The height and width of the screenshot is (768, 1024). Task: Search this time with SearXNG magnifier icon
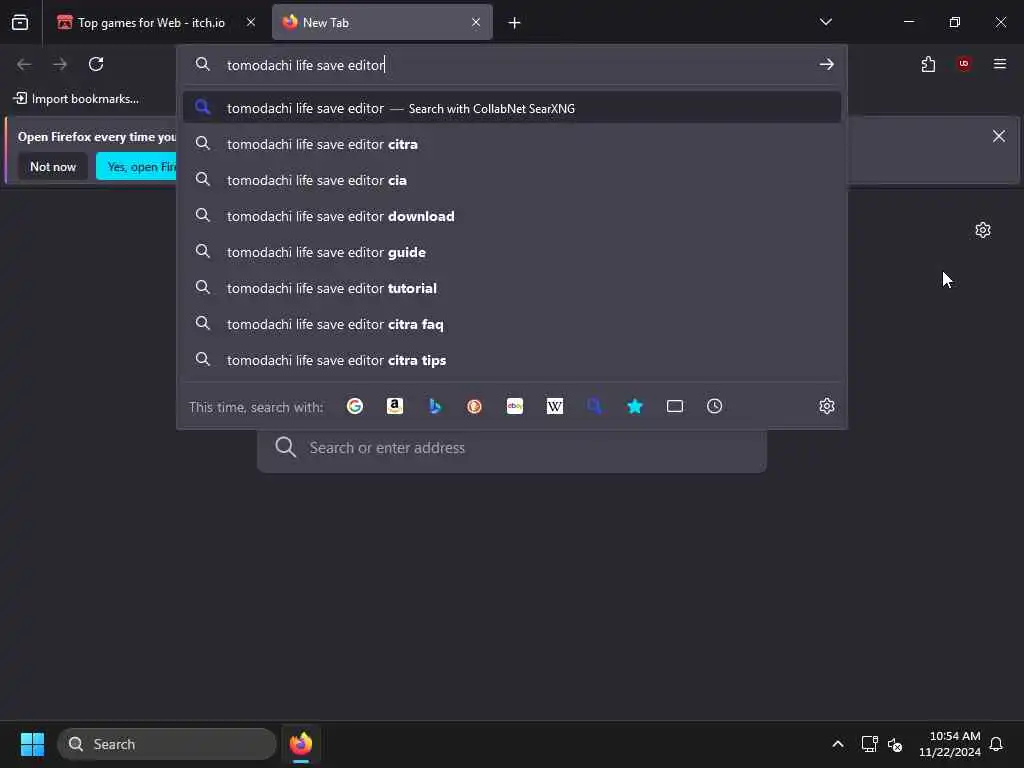click(x=594, y=406)
